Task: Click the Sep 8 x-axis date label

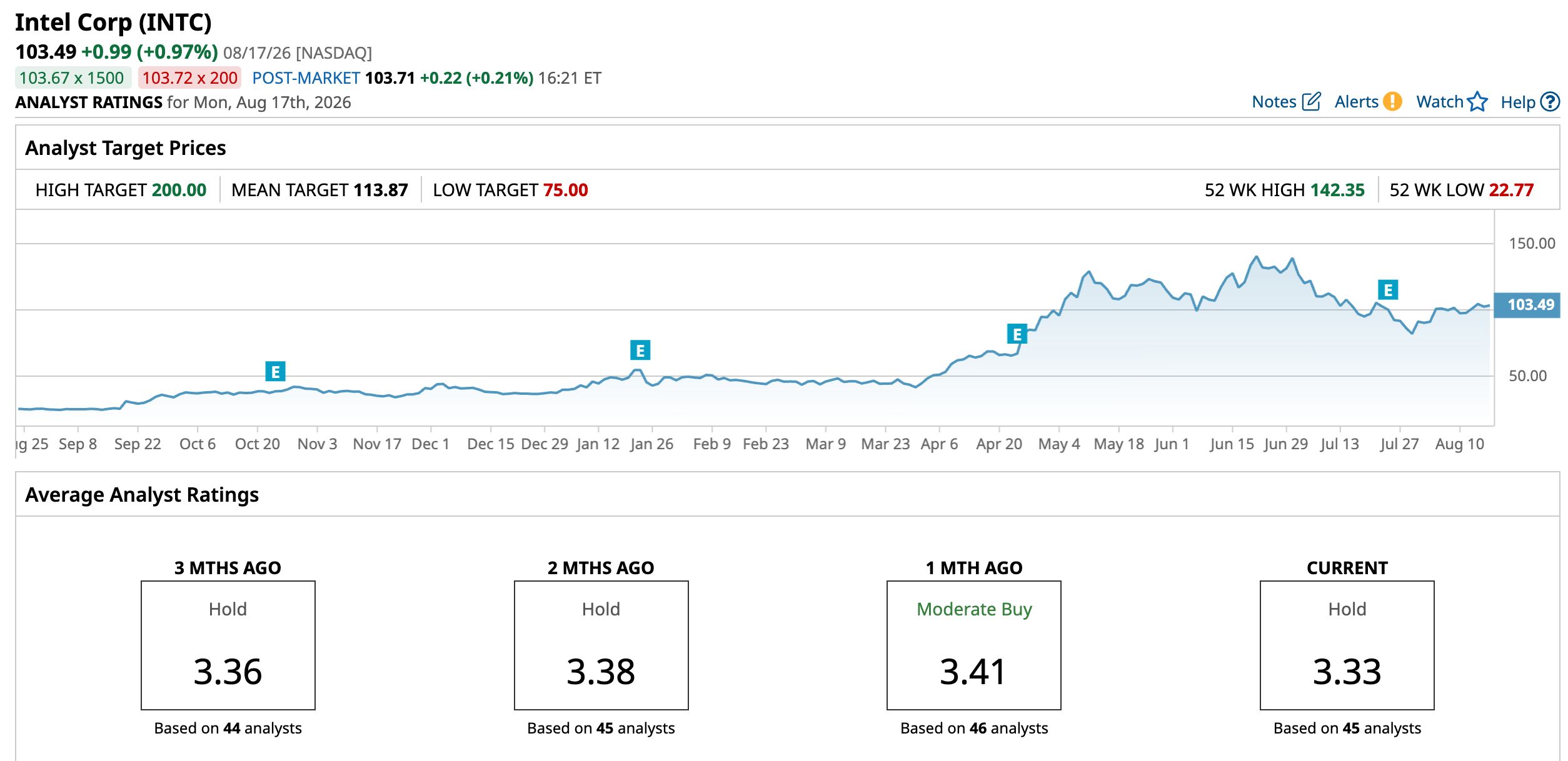Action: [x=78, y=444]
